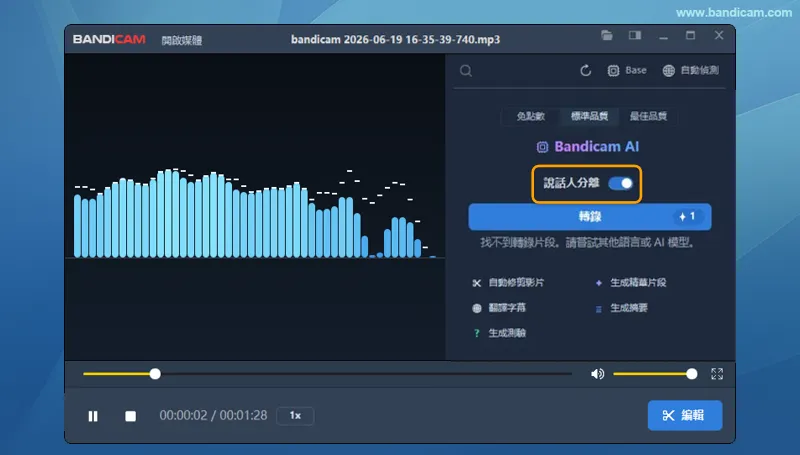
Task: Click the refresh transcription icon
Action: pyautogui.click(x=586, y=70)
